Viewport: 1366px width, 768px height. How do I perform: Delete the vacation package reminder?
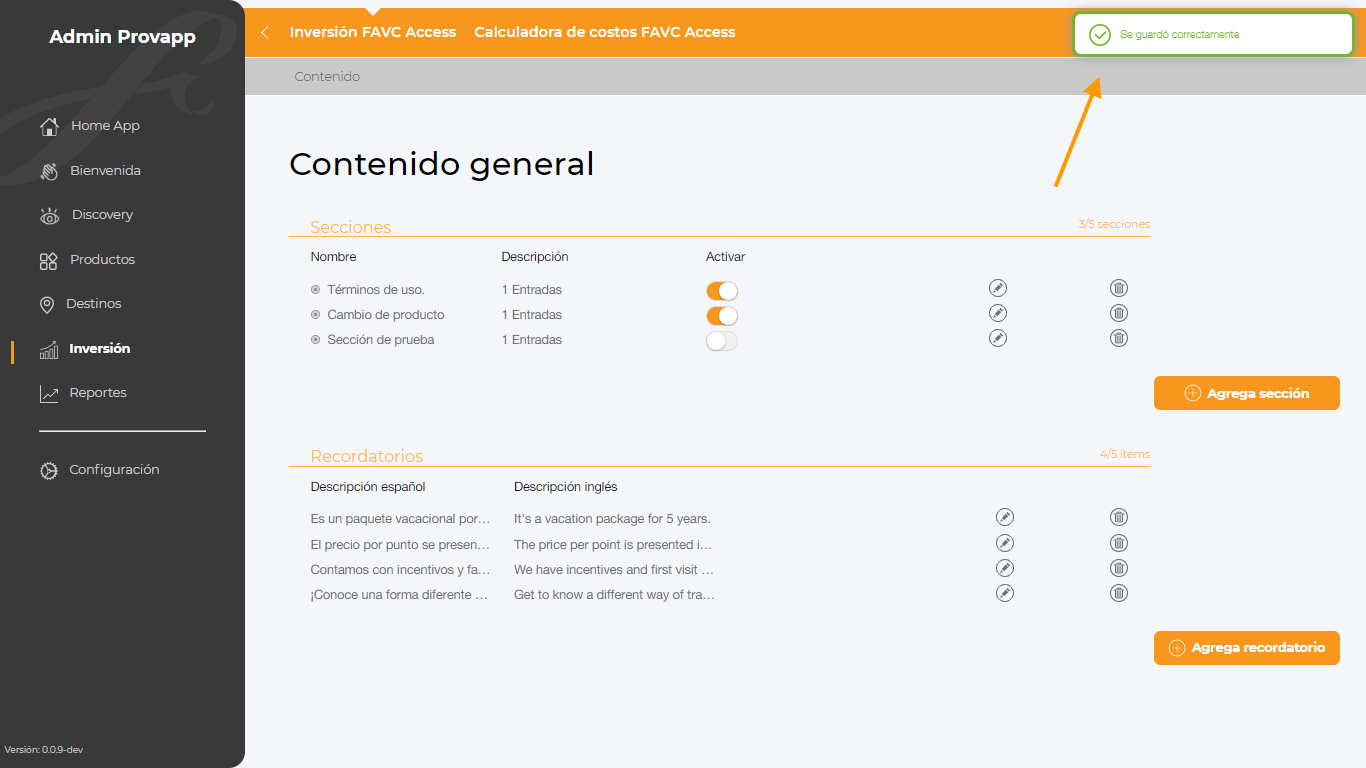pyautogui.click(x=1119, y=517)
